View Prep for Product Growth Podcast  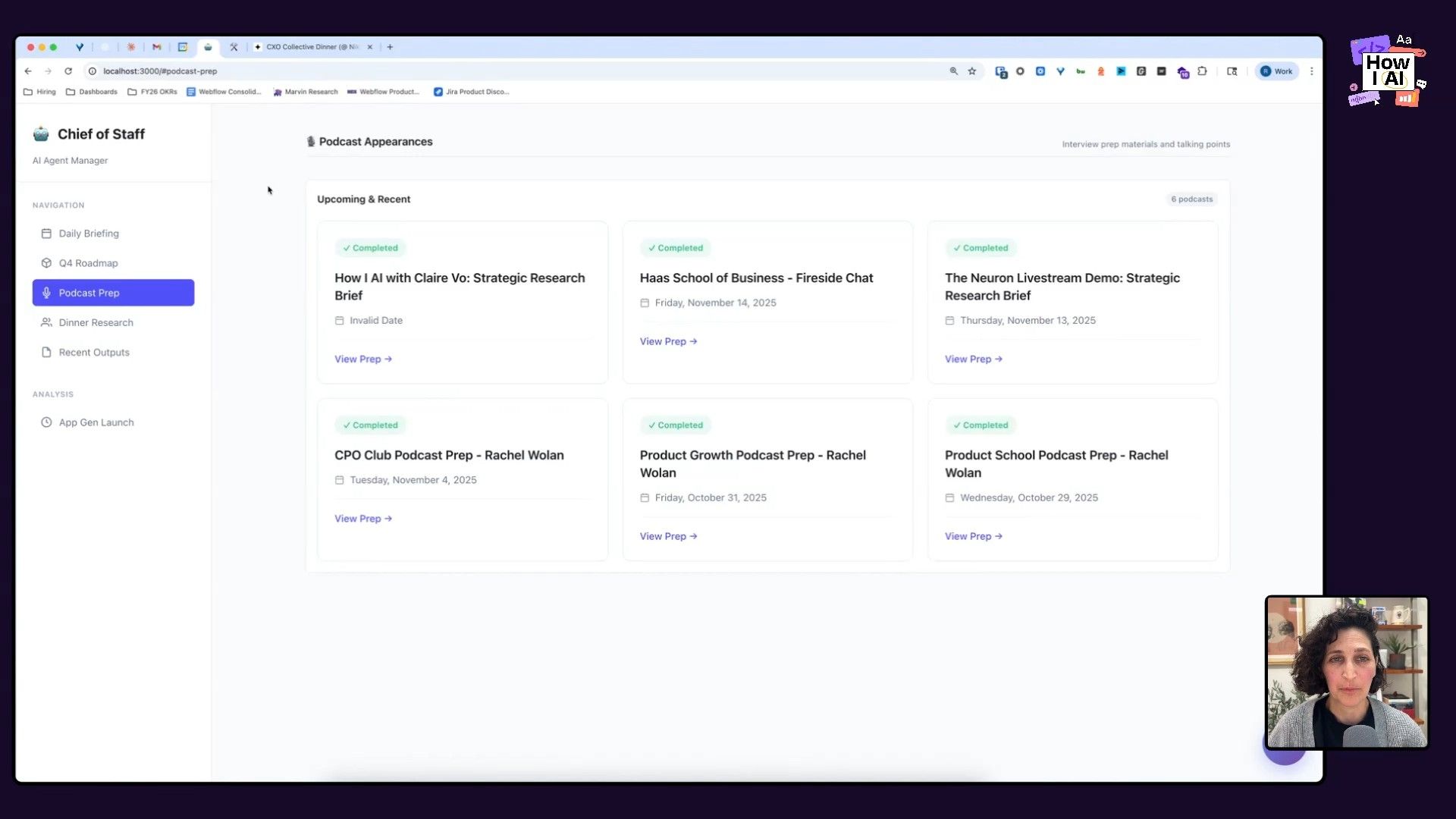pyautogui.click(x=668, y=537)
